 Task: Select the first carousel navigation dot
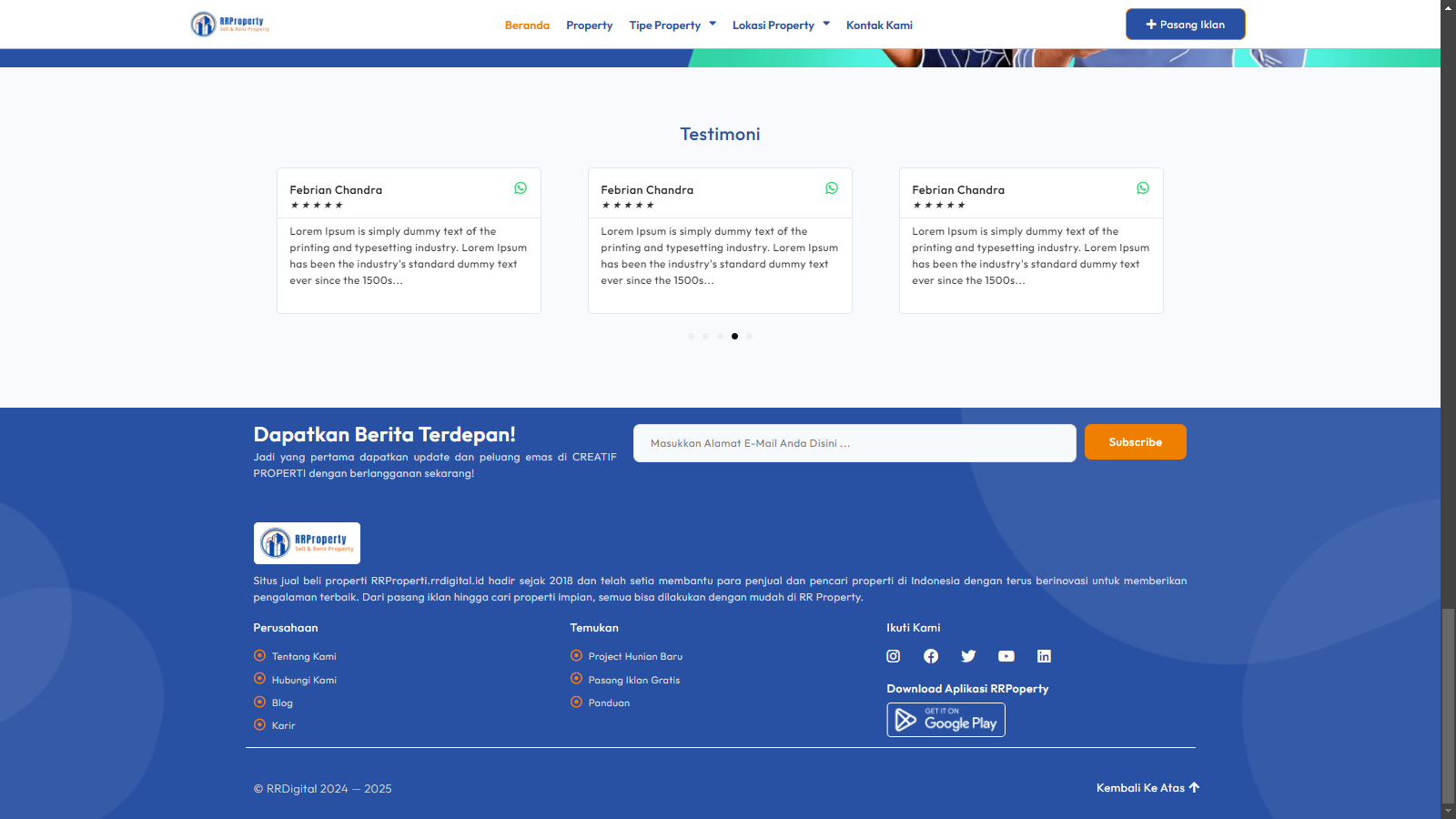(x=691, y=336)
